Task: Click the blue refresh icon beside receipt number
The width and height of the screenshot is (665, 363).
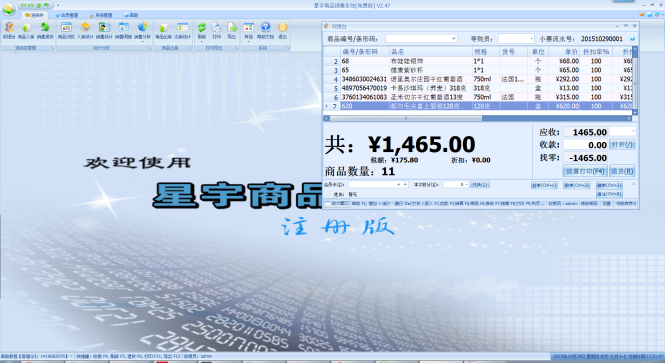Action: (x=633, y=39)
